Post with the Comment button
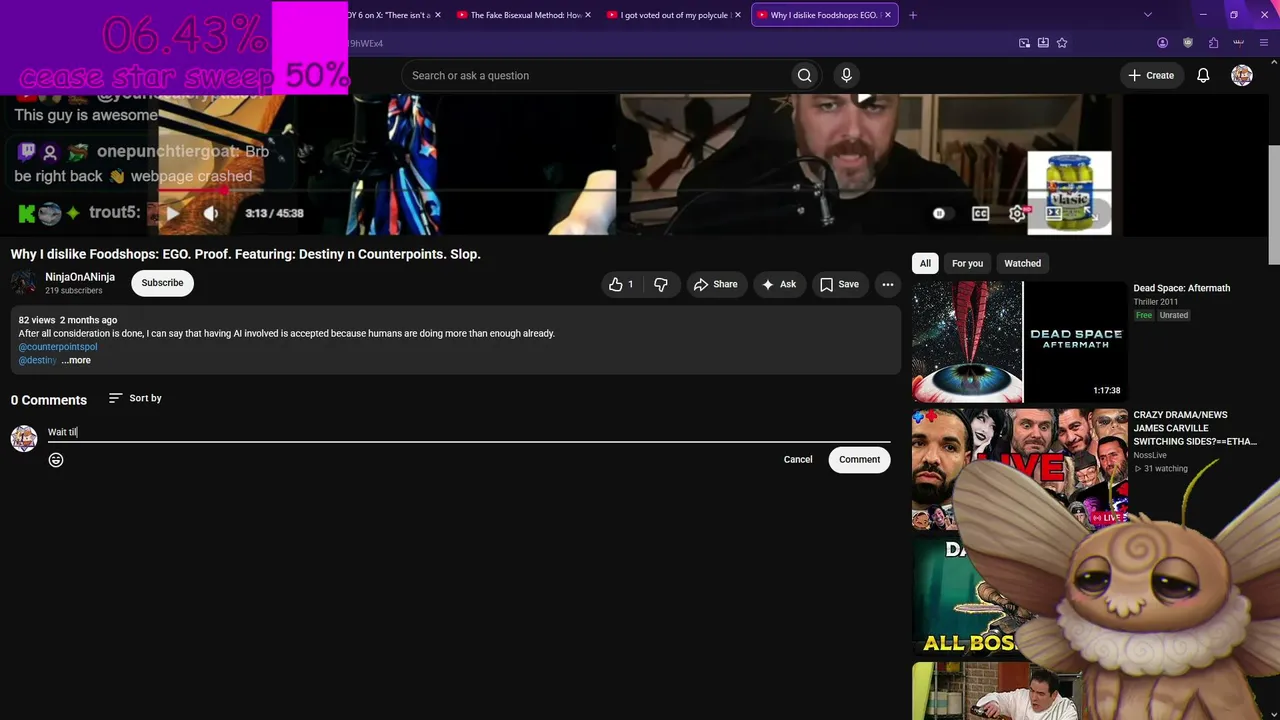 click(859, 459)
